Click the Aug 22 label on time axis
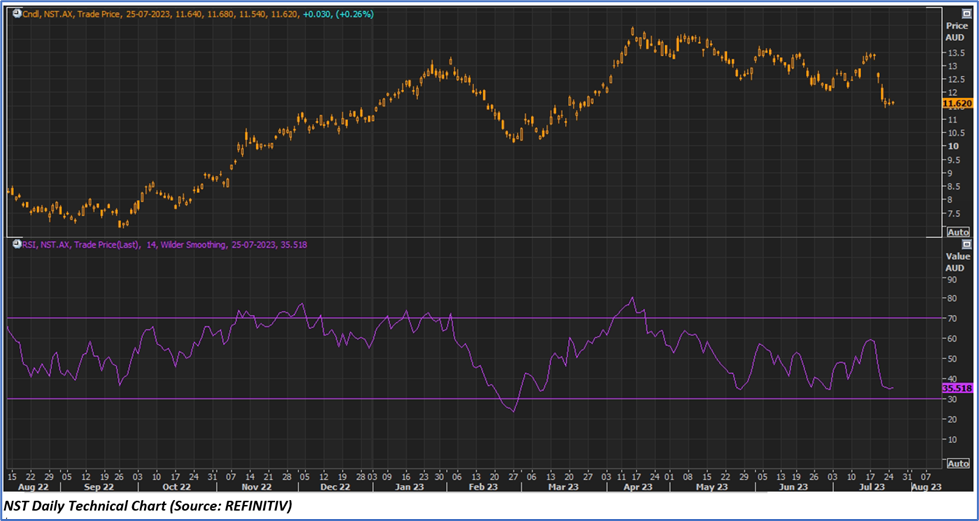Image resolution: width=979 pixels, height=521 pixels. (27, 487)
